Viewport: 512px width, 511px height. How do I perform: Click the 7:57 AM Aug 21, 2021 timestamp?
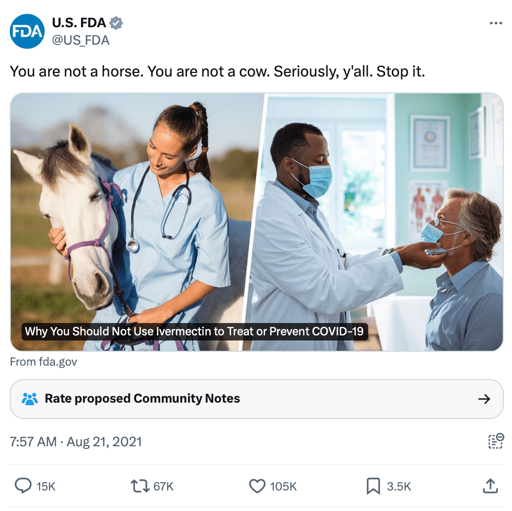pyautogui.click(x=76, y=441)
